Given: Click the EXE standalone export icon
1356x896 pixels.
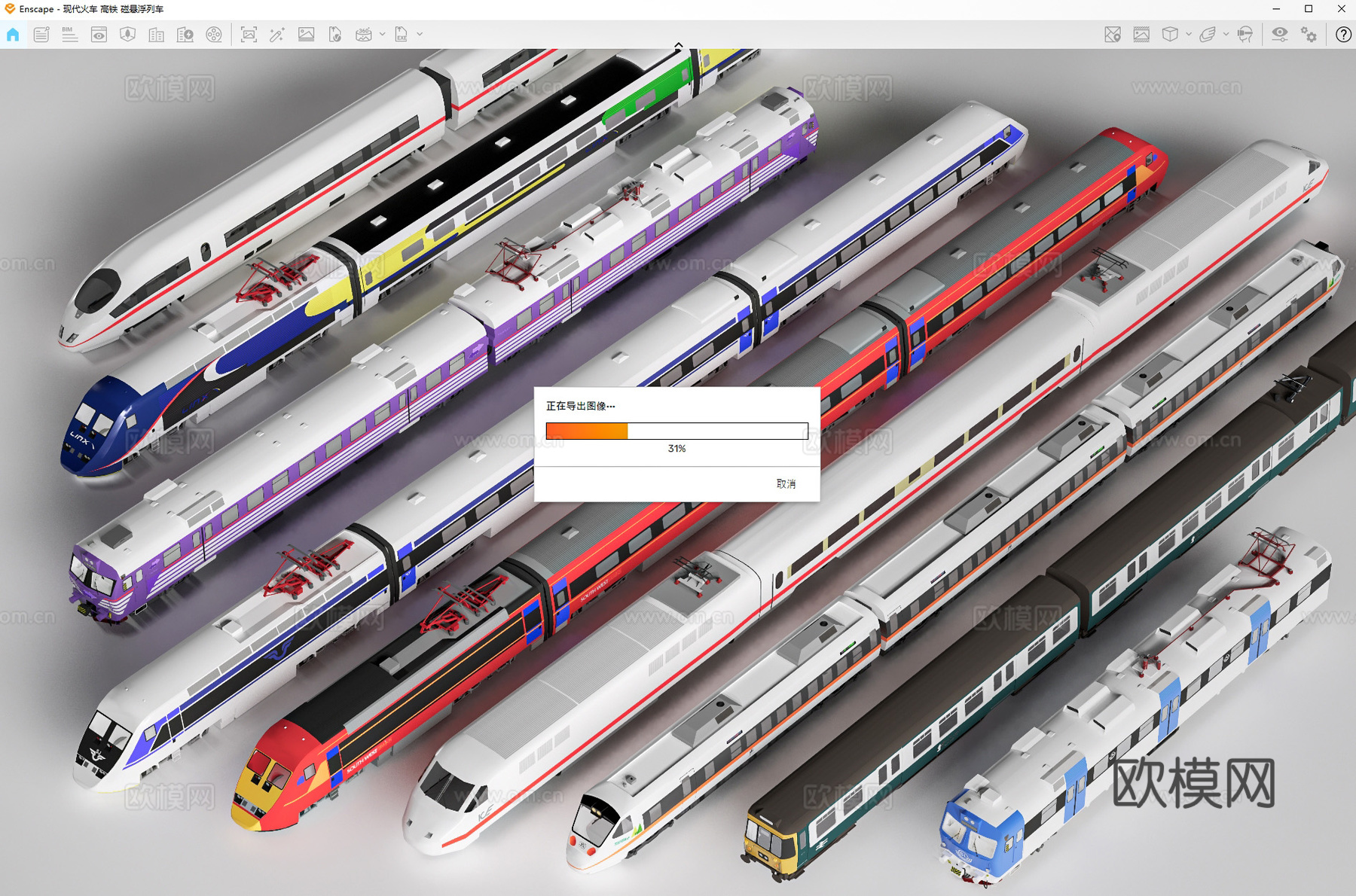Looking at the screenshot, I should point(402,35).
